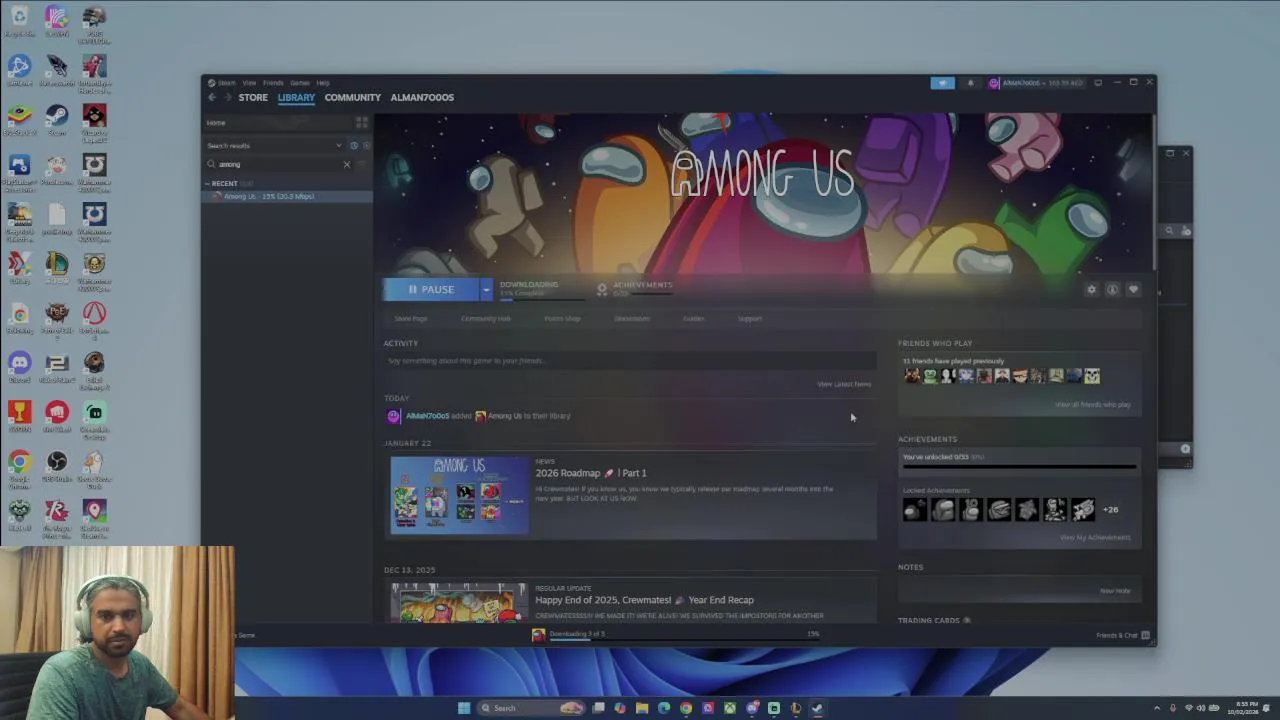Open the Games menu
Screen dimensions: 1280x720
(x=300, y=83)
